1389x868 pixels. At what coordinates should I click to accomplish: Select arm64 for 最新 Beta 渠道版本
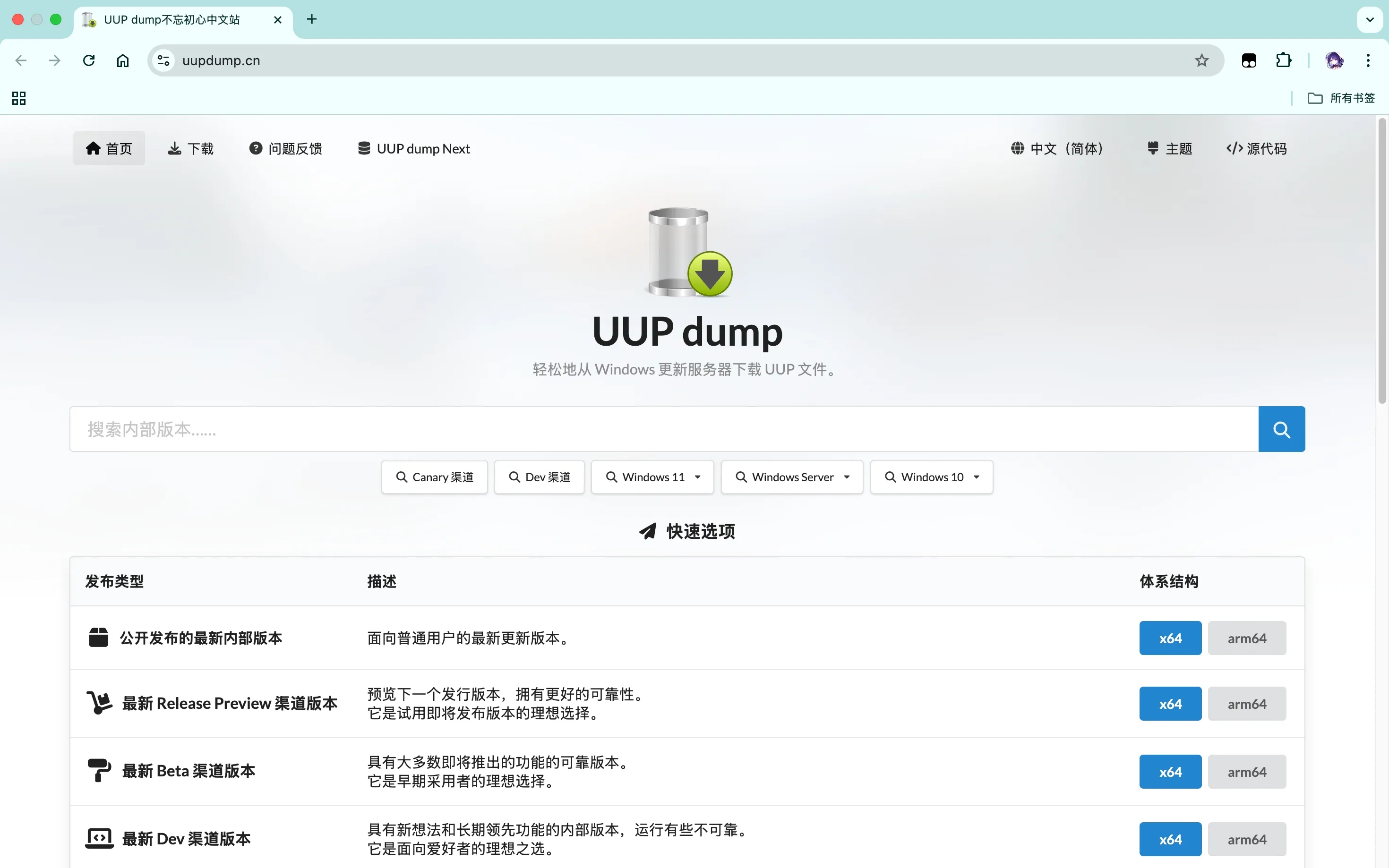coord(1247,772)
